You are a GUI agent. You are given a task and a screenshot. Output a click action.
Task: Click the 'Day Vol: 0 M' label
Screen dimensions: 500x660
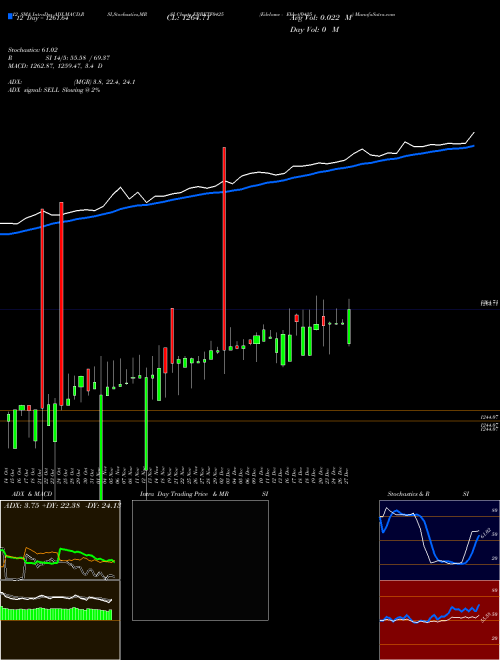pos(314,29)
